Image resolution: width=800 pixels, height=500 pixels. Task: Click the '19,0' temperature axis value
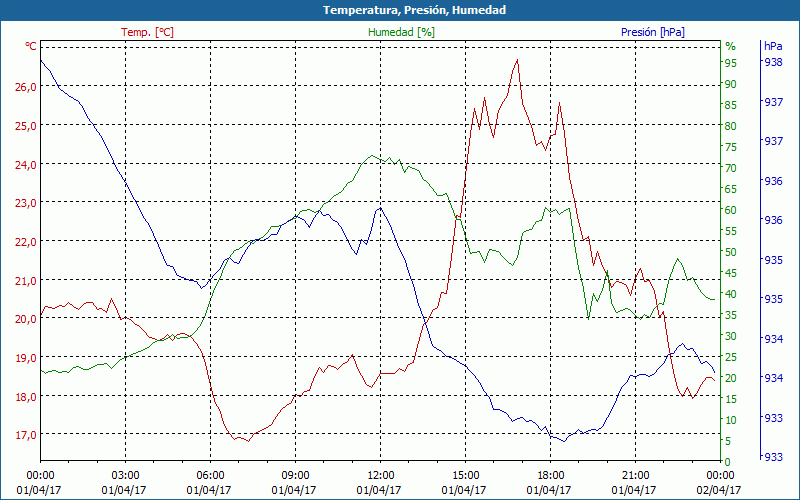[26, 358]
